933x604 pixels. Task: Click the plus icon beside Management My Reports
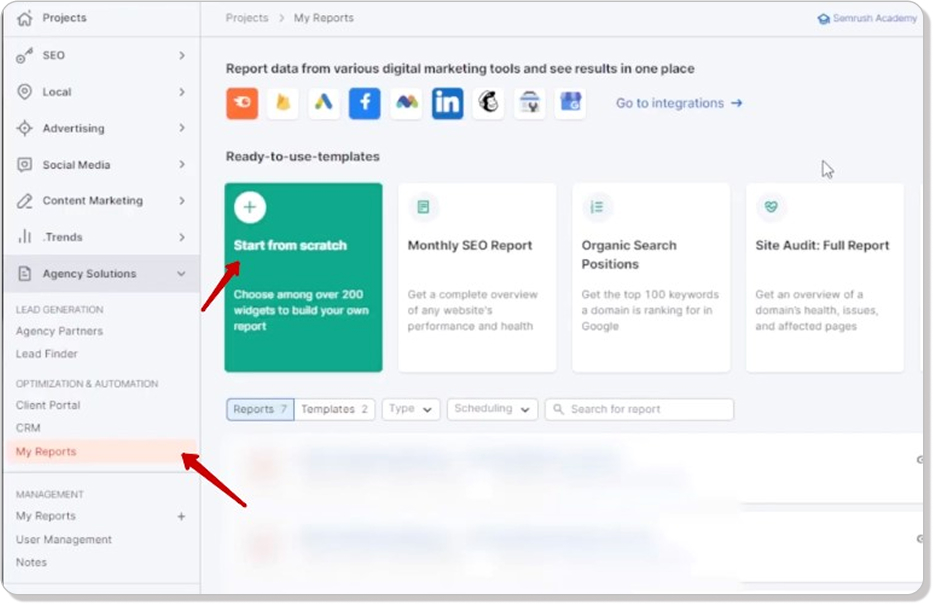click(x=181, y=517)
